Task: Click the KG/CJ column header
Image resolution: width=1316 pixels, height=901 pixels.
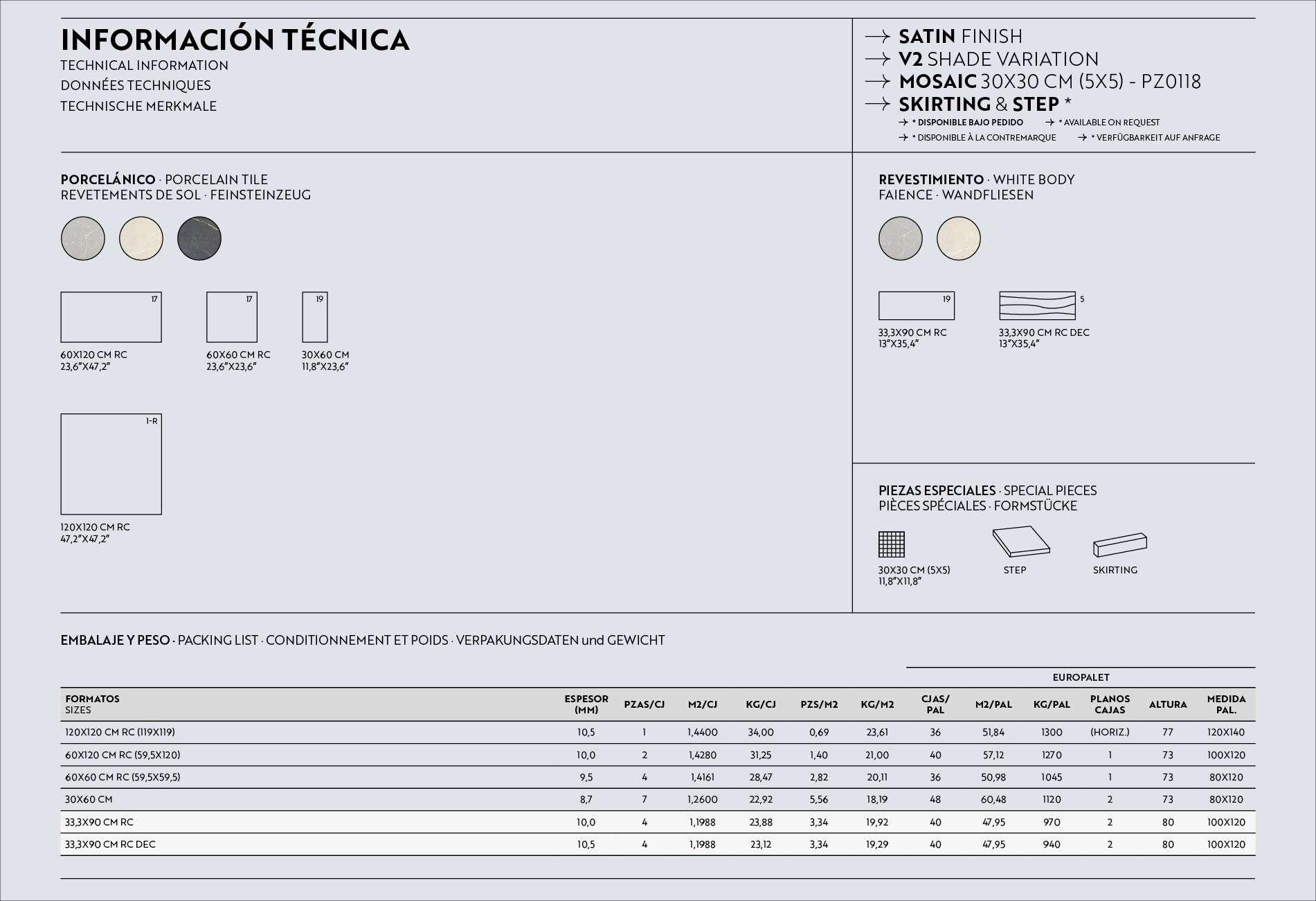Action: pyautogui.click(x=761, y=704)
